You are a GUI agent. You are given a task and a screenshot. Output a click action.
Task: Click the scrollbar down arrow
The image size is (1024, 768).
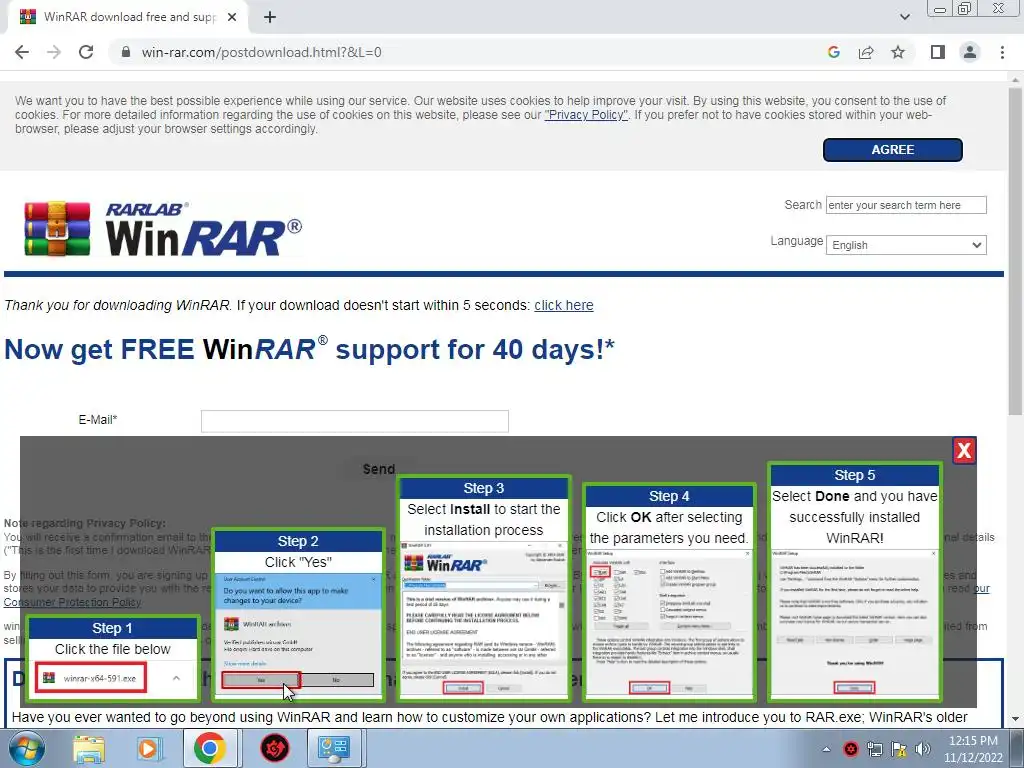tap(1015, 719)
